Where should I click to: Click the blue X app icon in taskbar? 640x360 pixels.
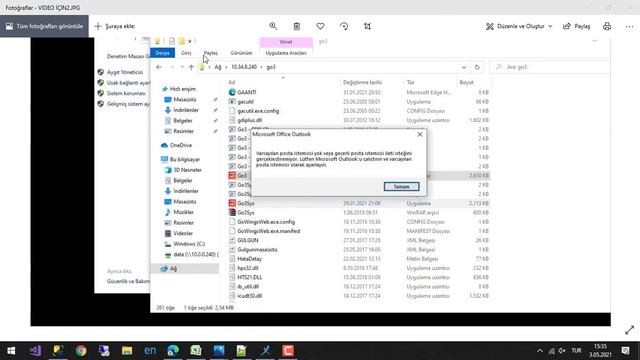pos(265,351)
